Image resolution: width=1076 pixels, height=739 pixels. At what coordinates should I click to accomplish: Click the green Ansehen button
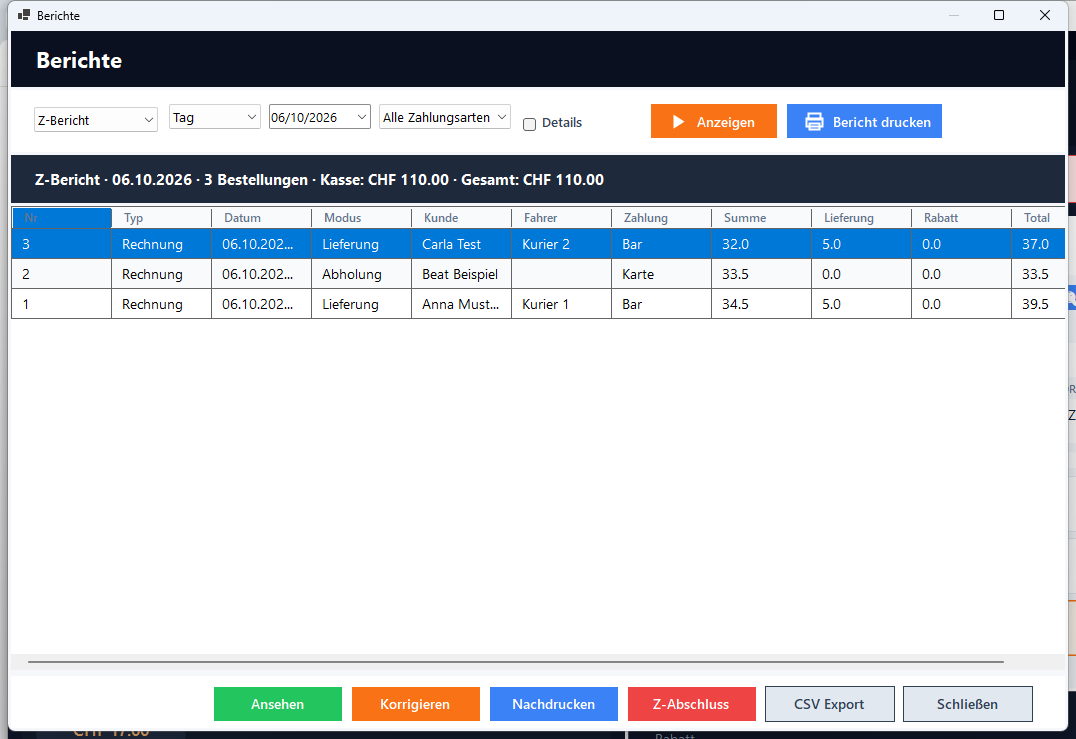[278, 704]
